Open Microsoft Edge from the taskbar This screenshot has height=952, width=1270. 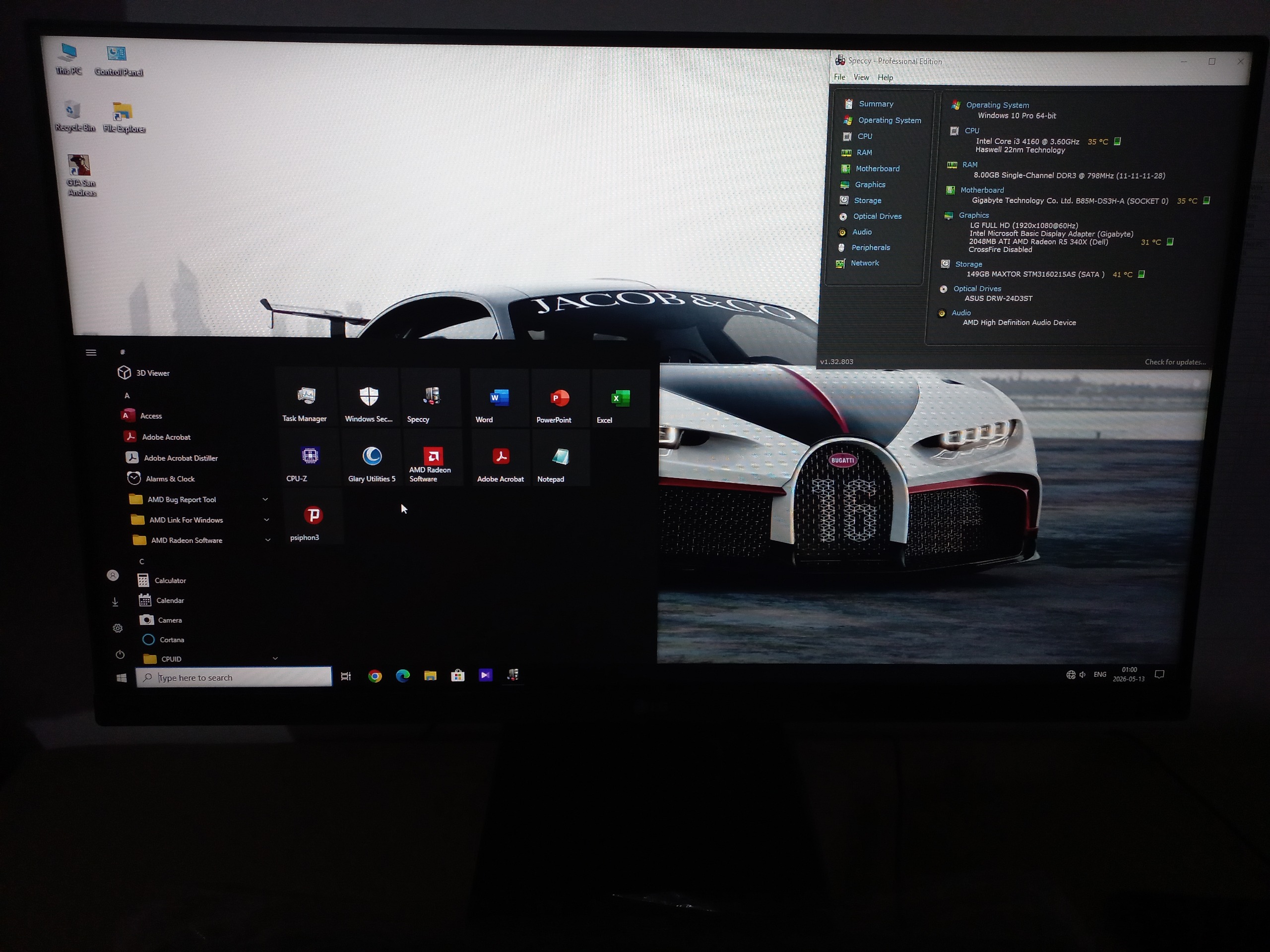403,676
